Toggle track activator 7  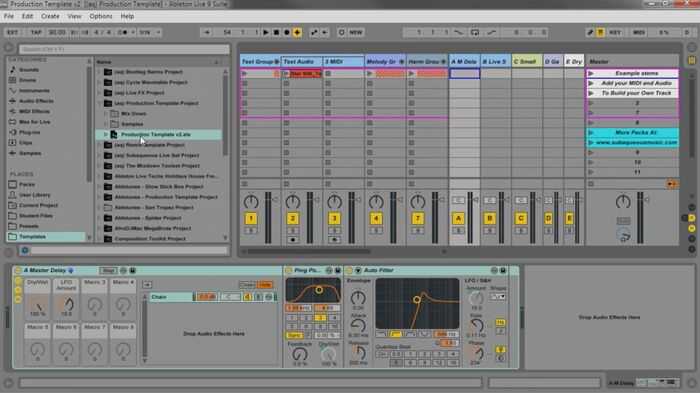(417, 218)
